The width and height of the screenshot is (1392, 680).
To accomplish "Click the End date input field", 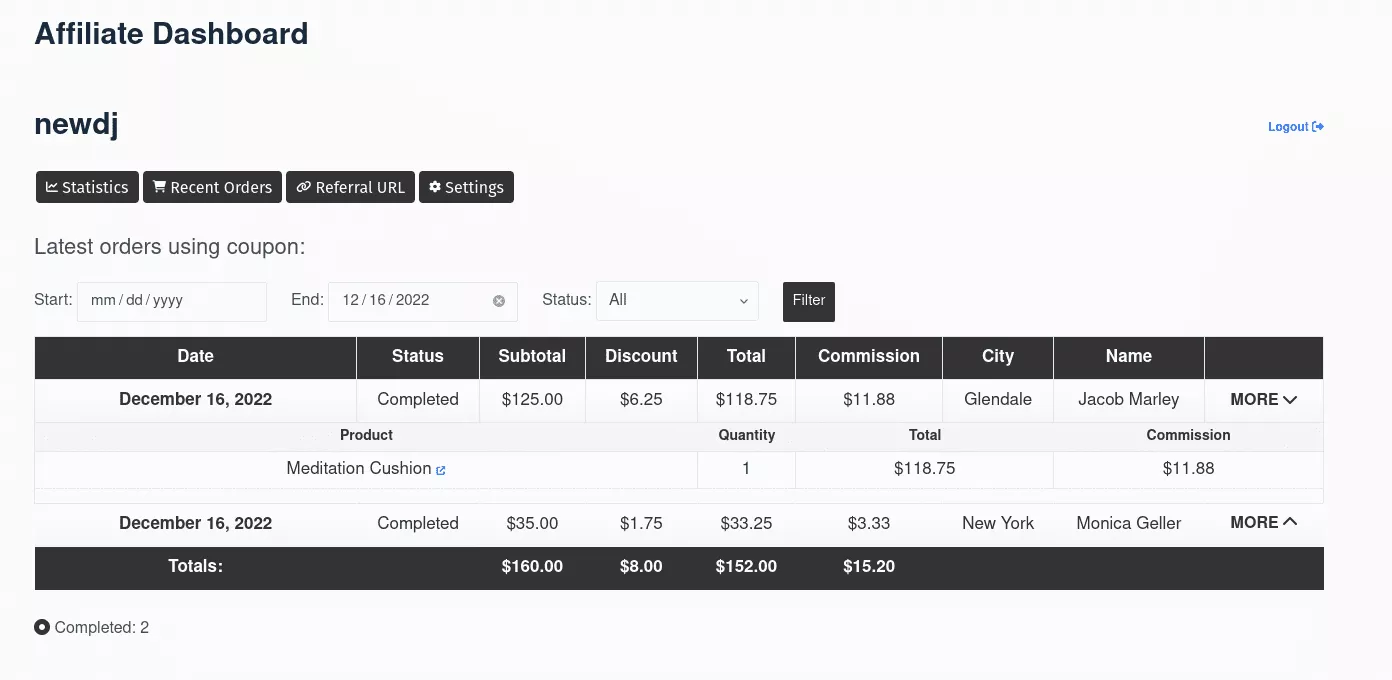I will [410, 301].
